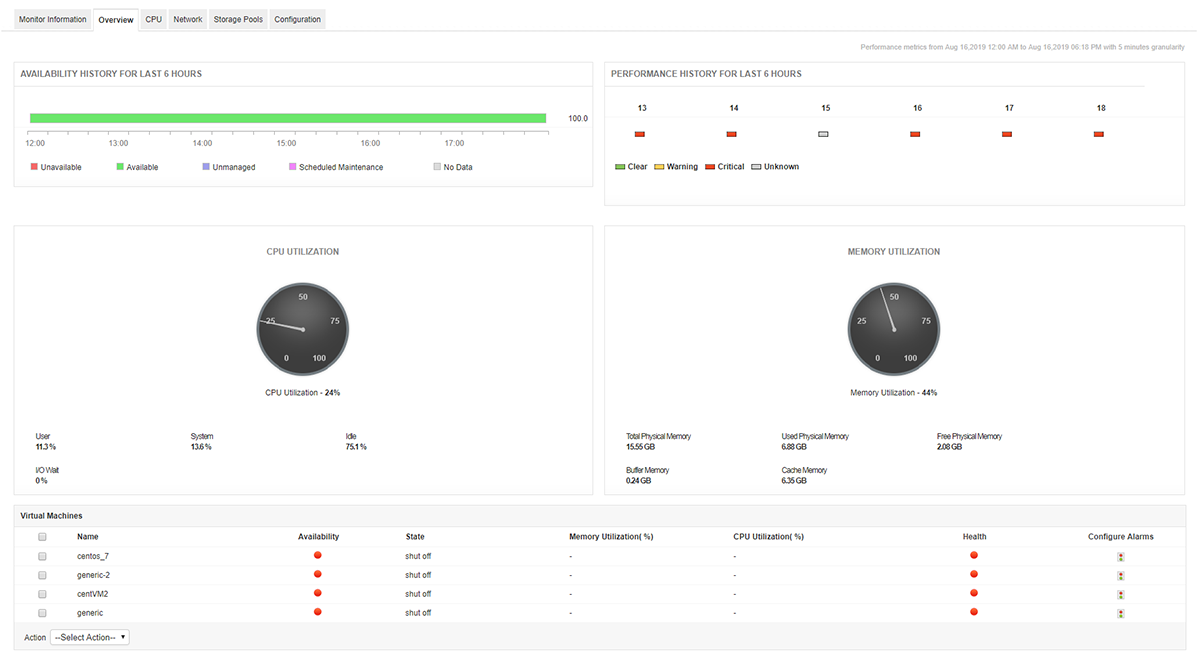
Task: Open Configure Alarms icon for centVM2
Action: point(1121,594)
